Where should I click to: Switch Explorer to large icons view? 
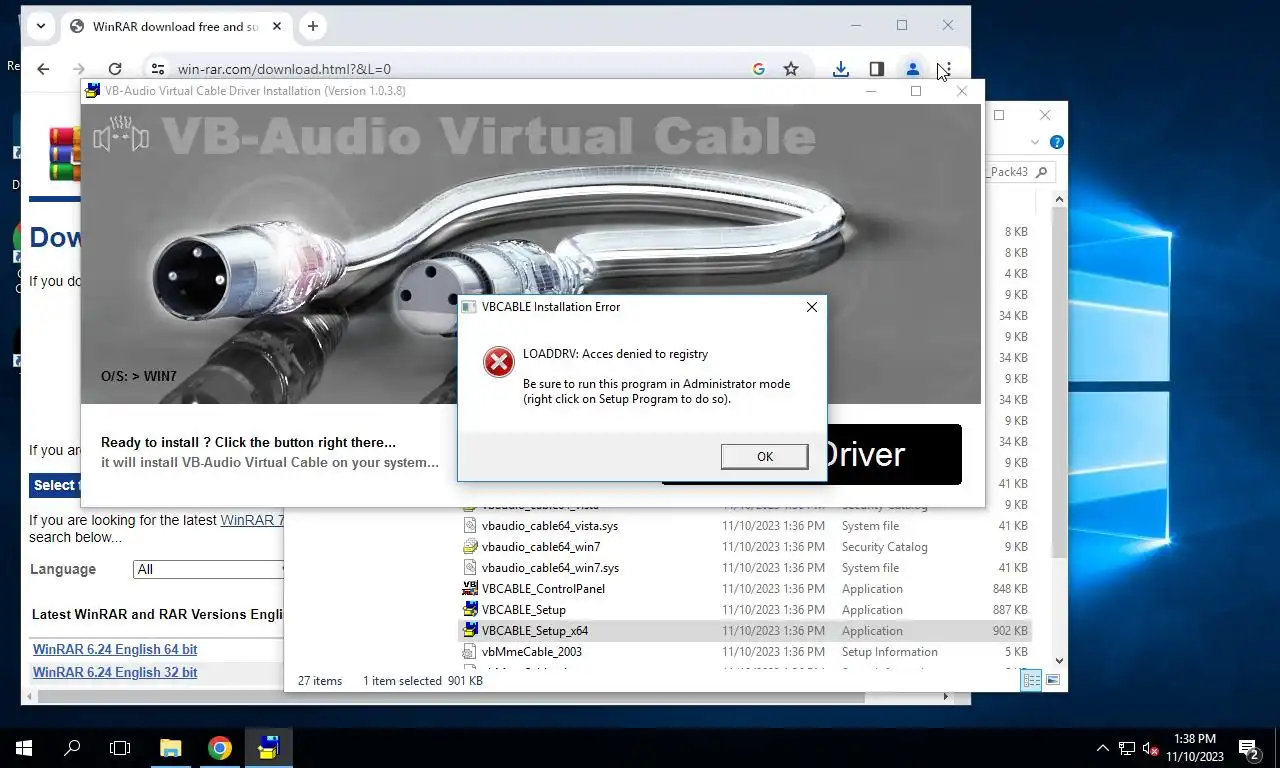click(1052, 680)
